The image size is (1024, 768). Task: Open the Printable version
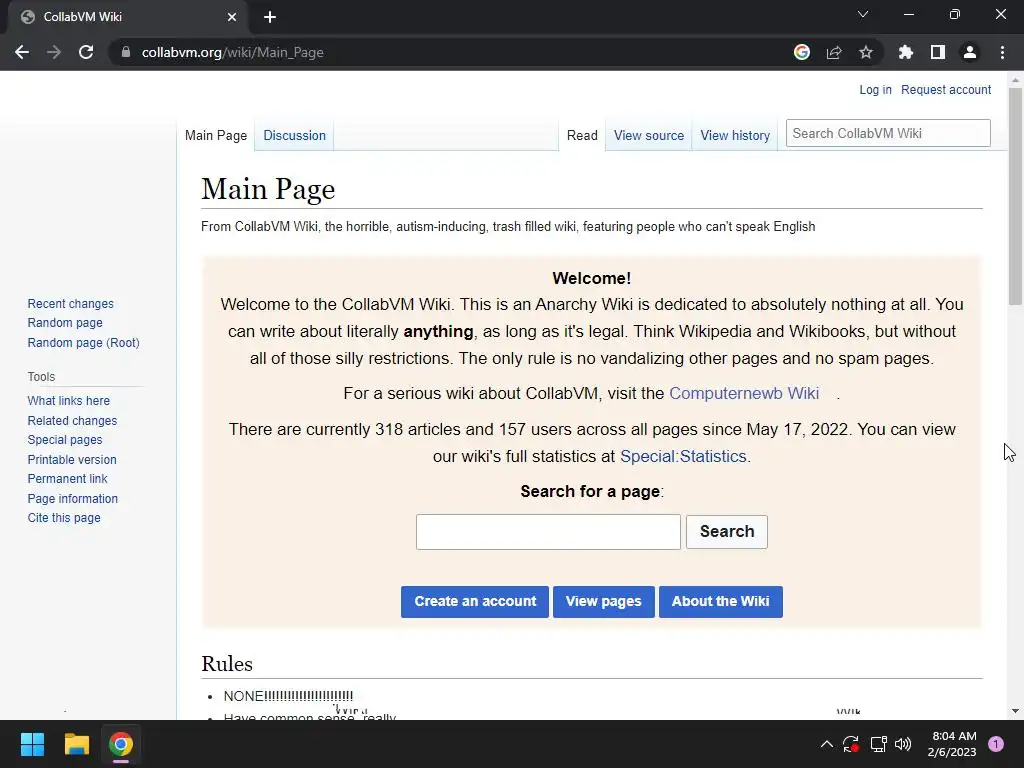72,460
